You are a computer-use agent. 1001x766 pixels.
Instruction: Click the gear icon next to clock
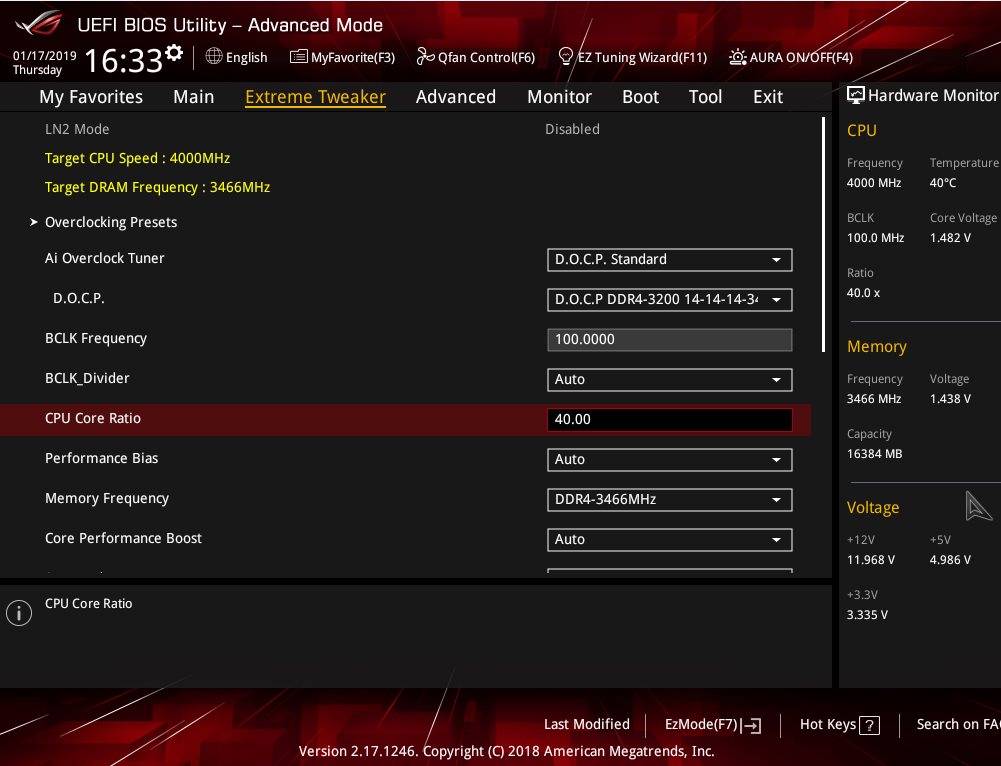tap(175, 52)
